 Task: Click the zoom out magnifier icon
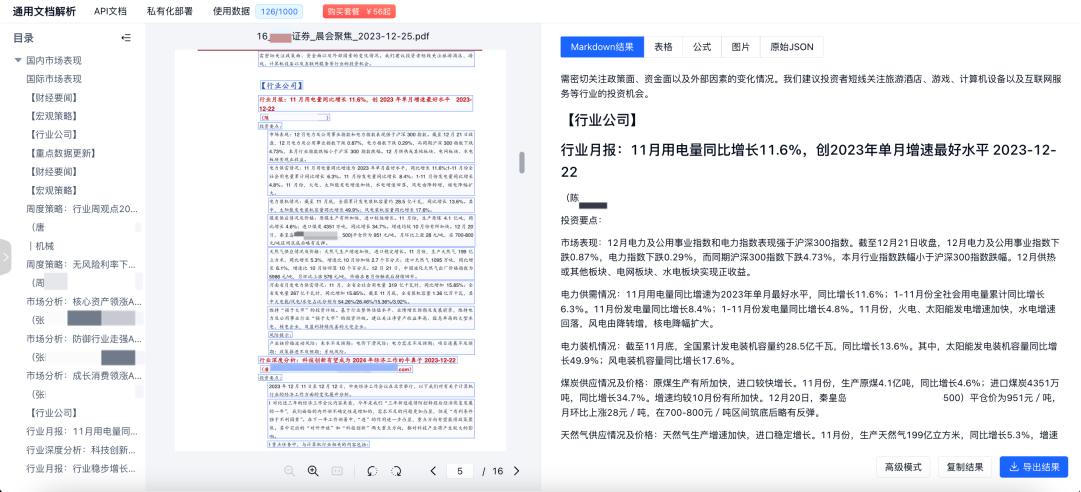click(289, 470)
